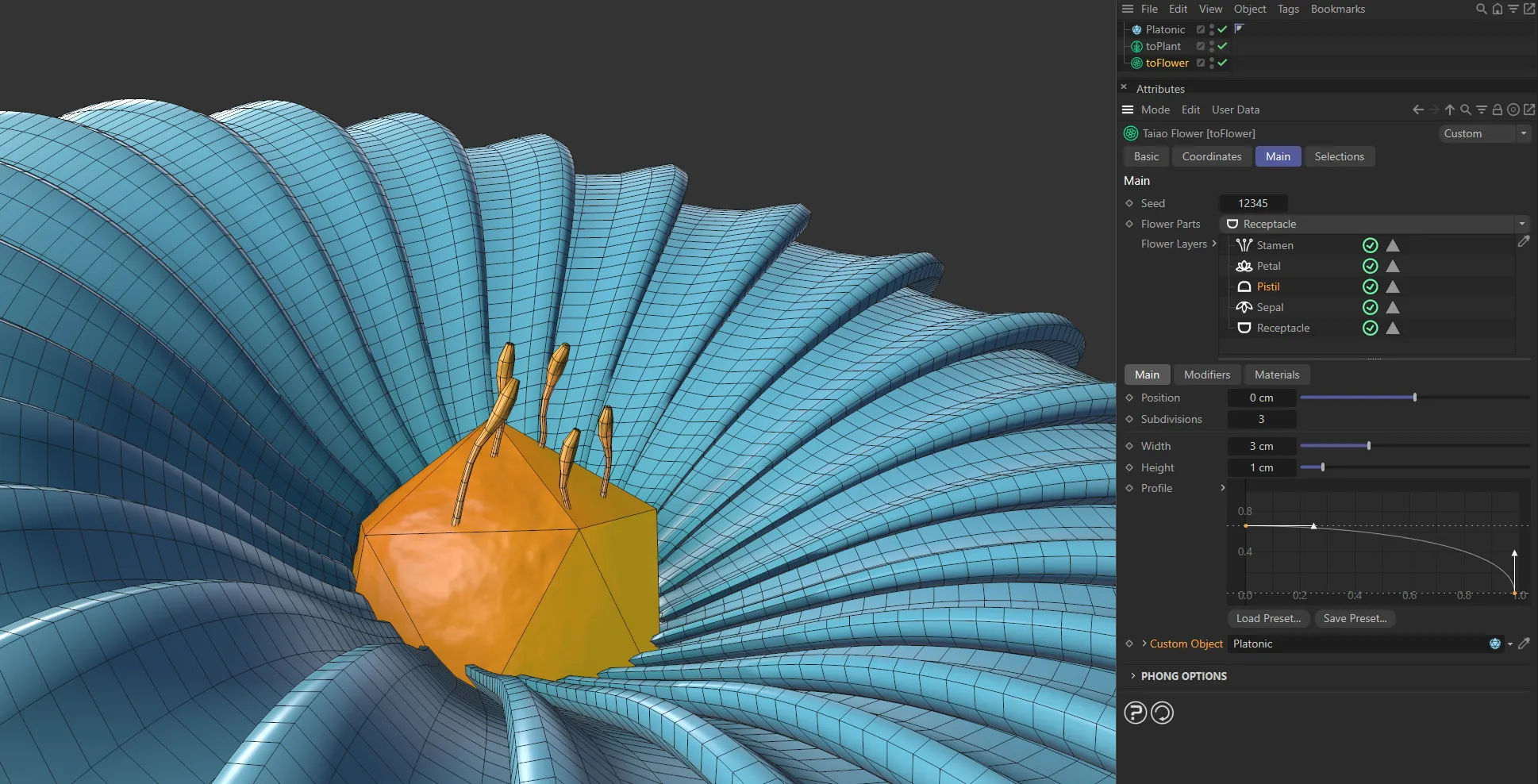Image resolution: width=1538 pixels, height=784 pixels.
Task: Select the toFlower object icon in the Object Manager
Action: click(1136, 63)
